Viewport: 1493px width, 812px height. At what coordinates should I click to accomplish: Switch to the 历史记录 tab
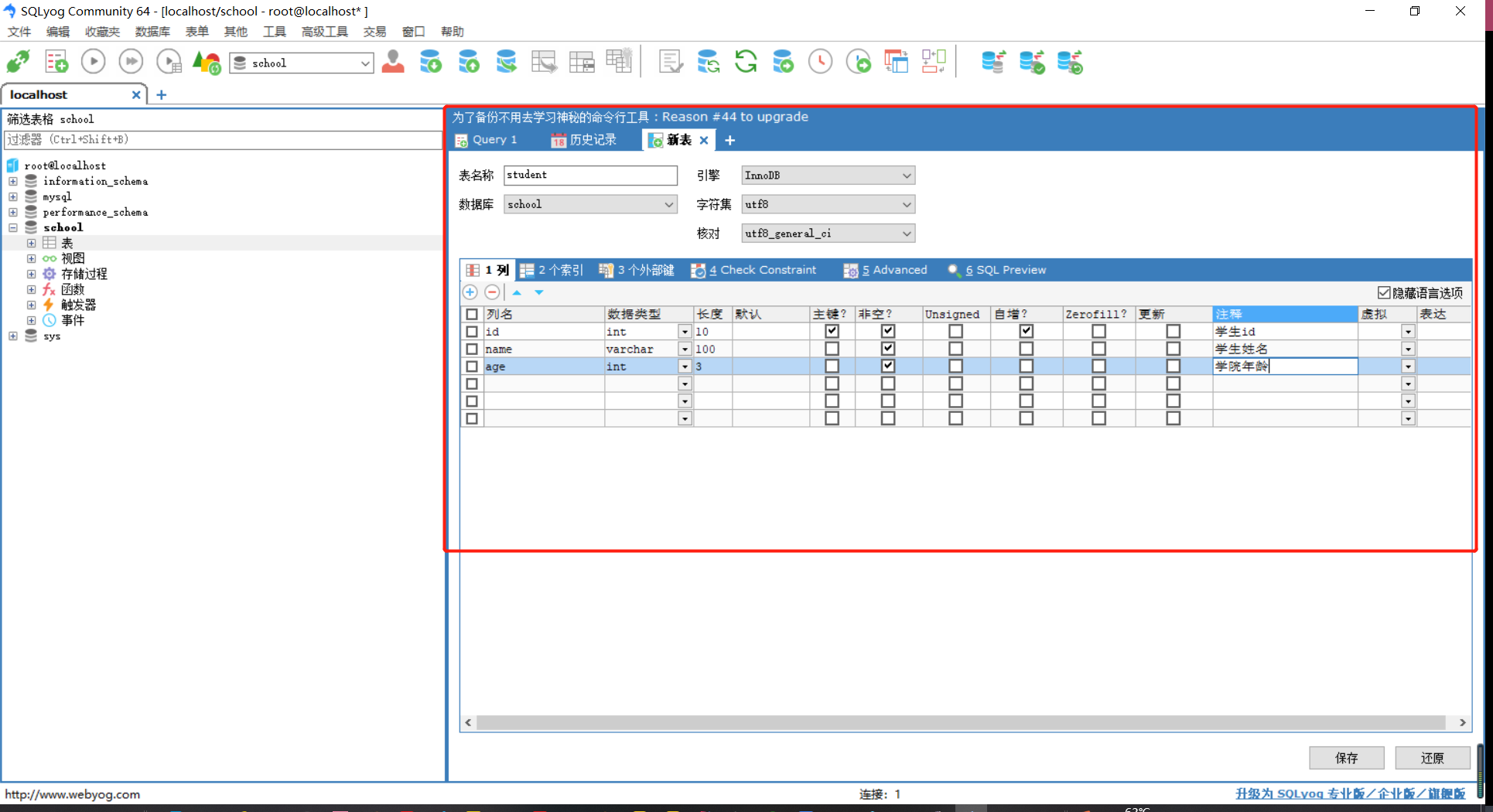coord(592,140)
